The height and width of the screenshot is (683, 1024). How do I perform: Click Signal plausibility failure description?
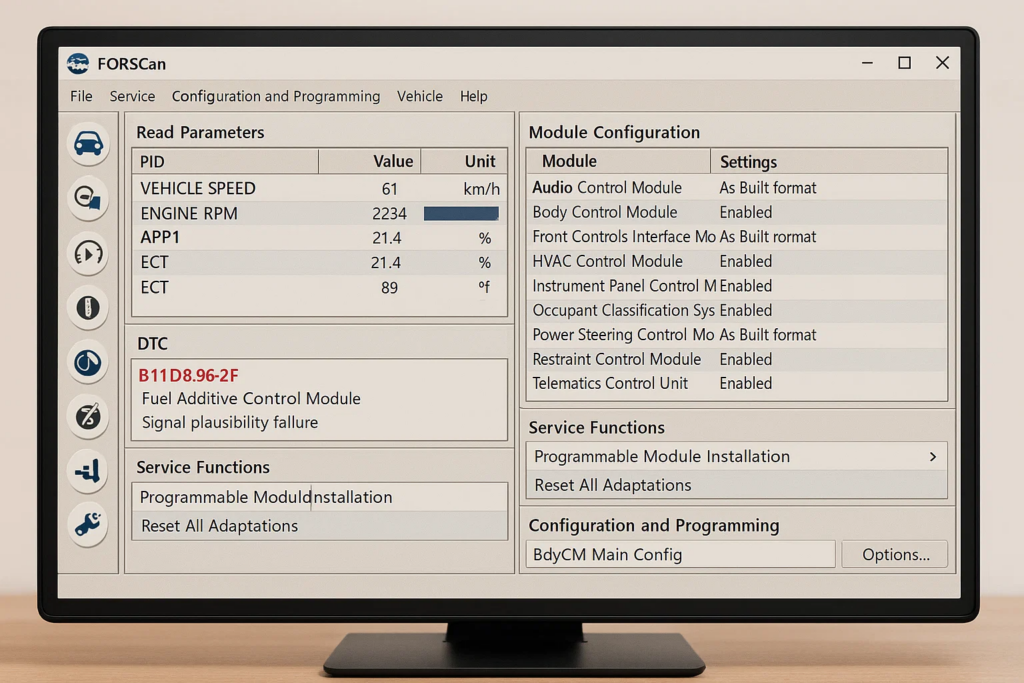click(230, 422)
